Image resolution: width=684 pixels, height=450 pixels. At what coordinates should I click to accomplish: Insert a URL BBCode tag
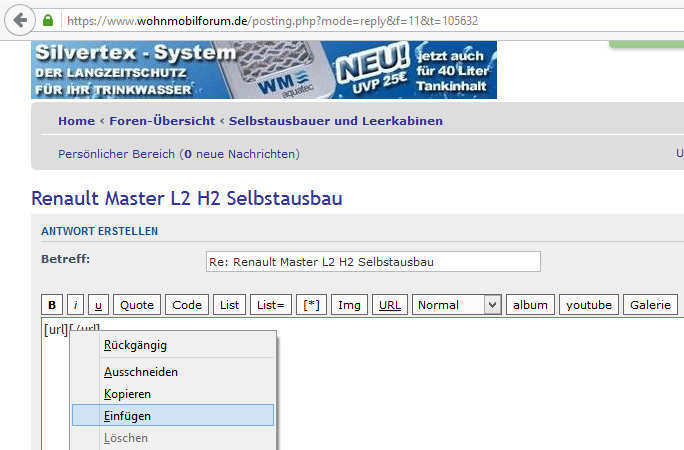[390, 305]
